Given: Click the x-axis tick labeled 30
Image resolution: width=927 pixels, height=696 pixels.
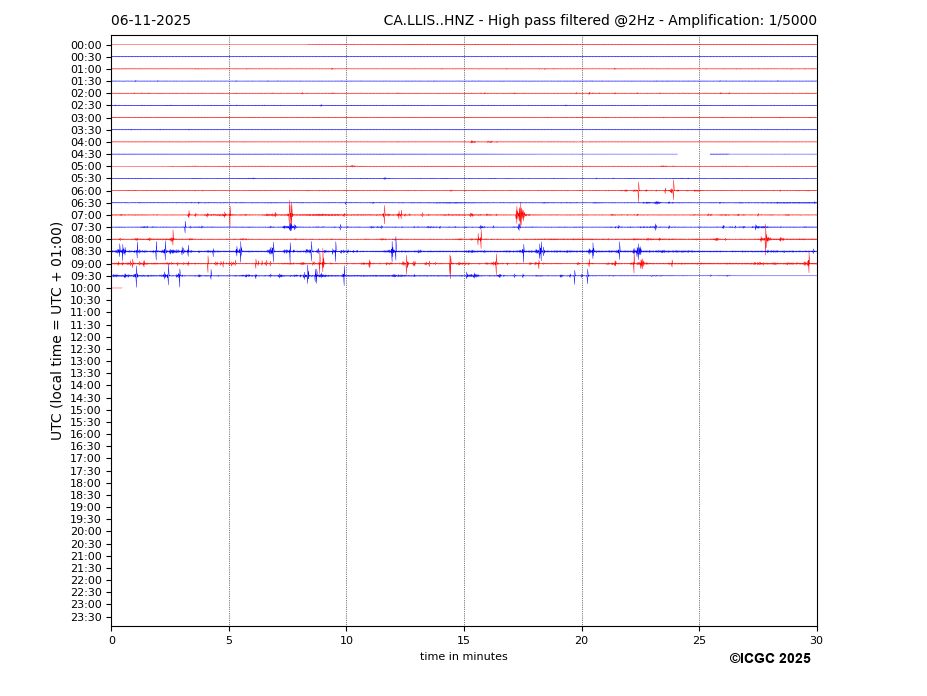Looking at the screenshot, I should 816,640.
